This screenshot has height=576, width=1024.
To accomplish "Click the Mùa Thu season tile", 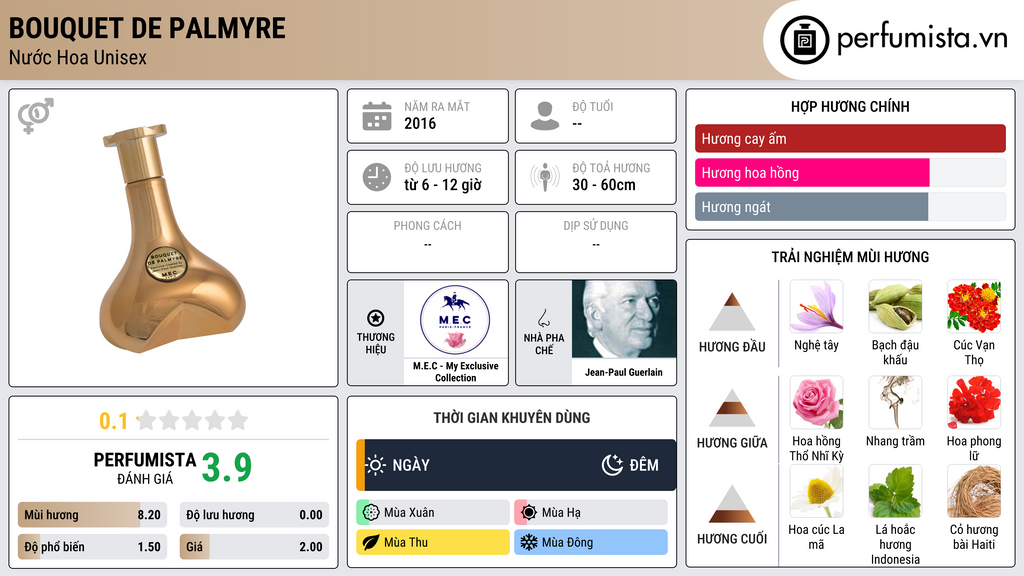I will (433, 542).
